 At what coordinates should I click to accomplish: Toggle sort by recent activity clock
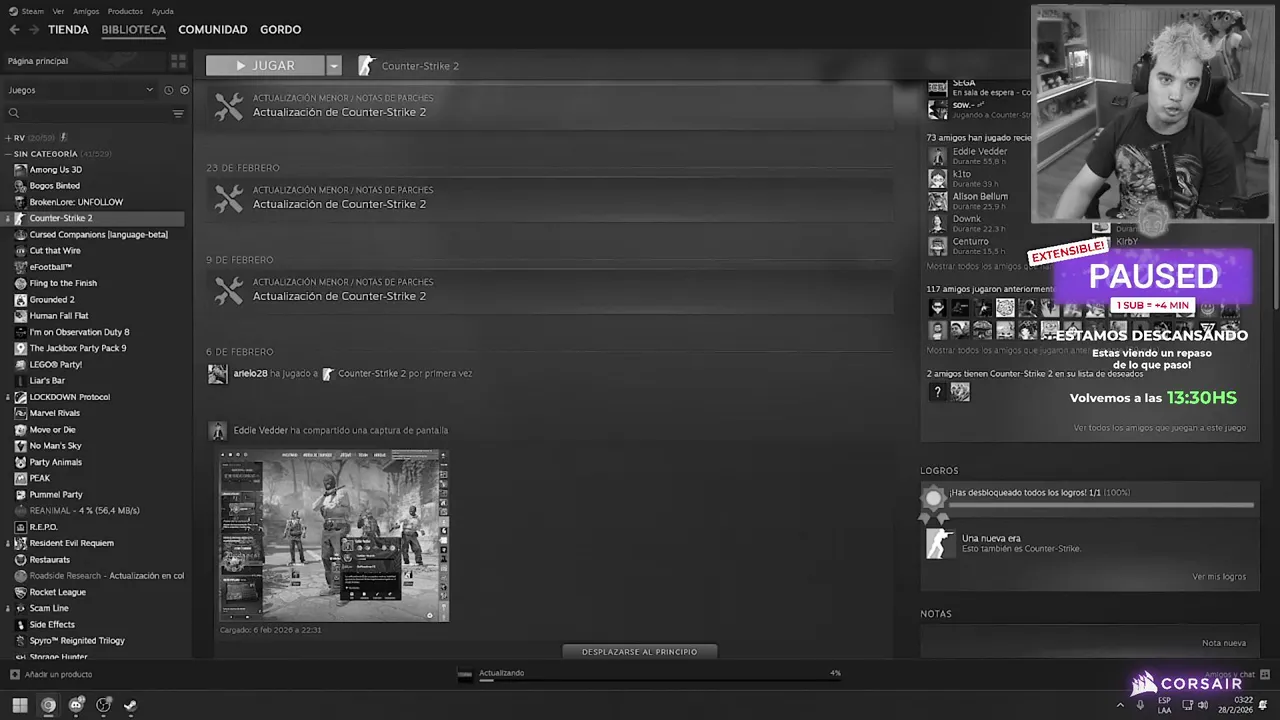pos(168,90)
